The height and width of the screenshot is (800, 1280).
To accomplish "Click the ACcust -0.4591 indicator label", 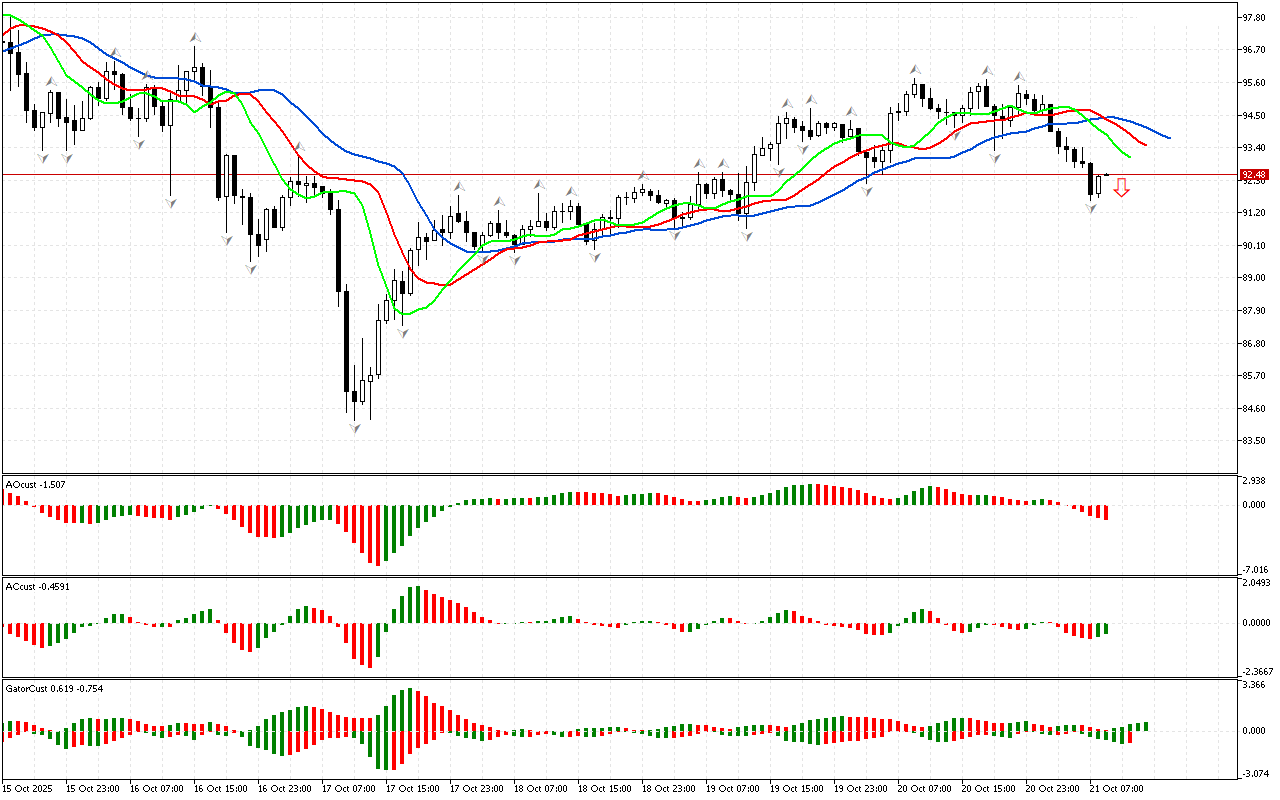I will [x=38, y=586].
